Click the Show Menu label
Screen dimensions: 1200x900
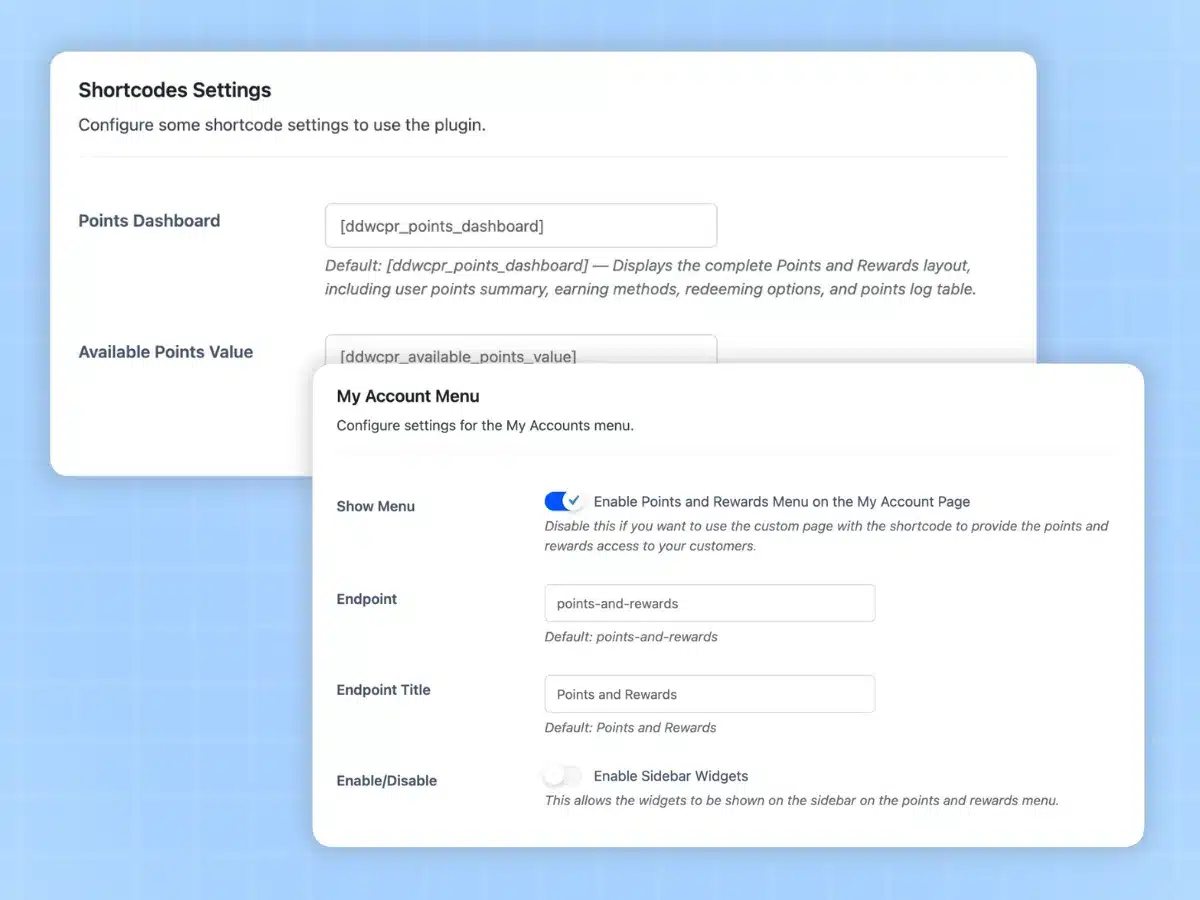375,506
